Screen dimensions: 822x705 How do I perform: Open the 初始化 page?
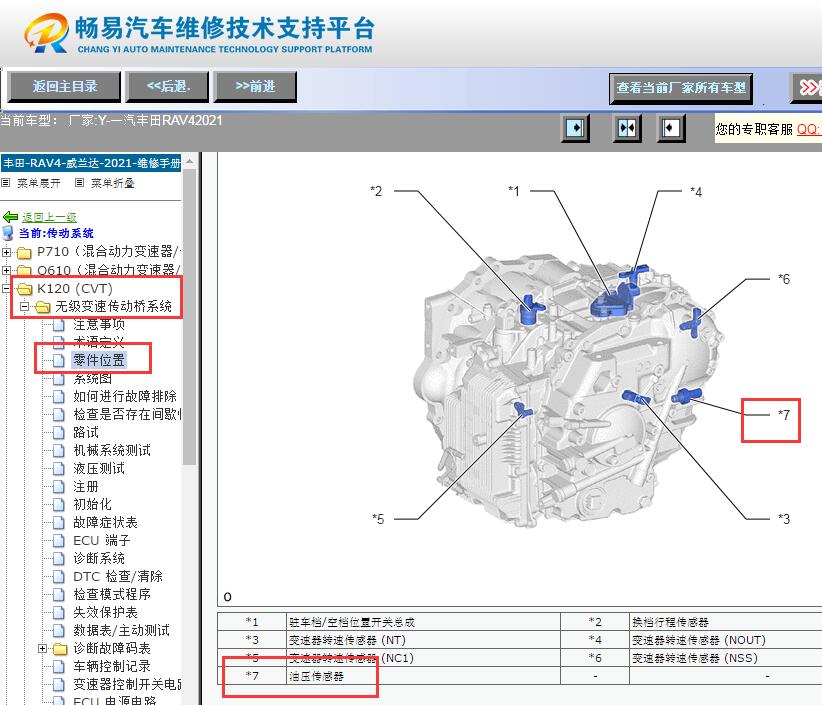pyautogui.click(x=92, y=504)
